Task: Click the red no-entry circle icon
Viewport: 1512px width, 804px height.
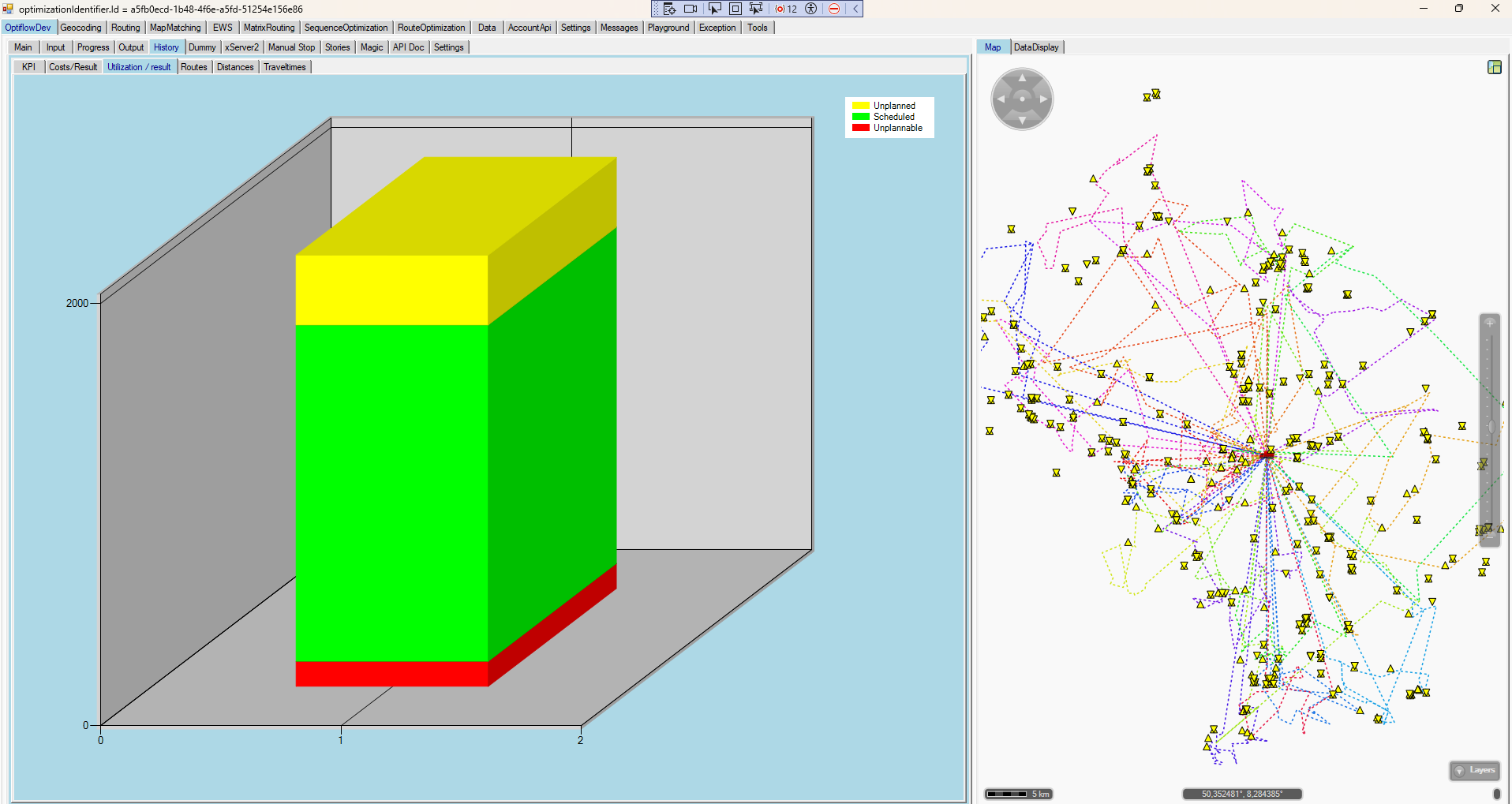Action: pos(834,9)
